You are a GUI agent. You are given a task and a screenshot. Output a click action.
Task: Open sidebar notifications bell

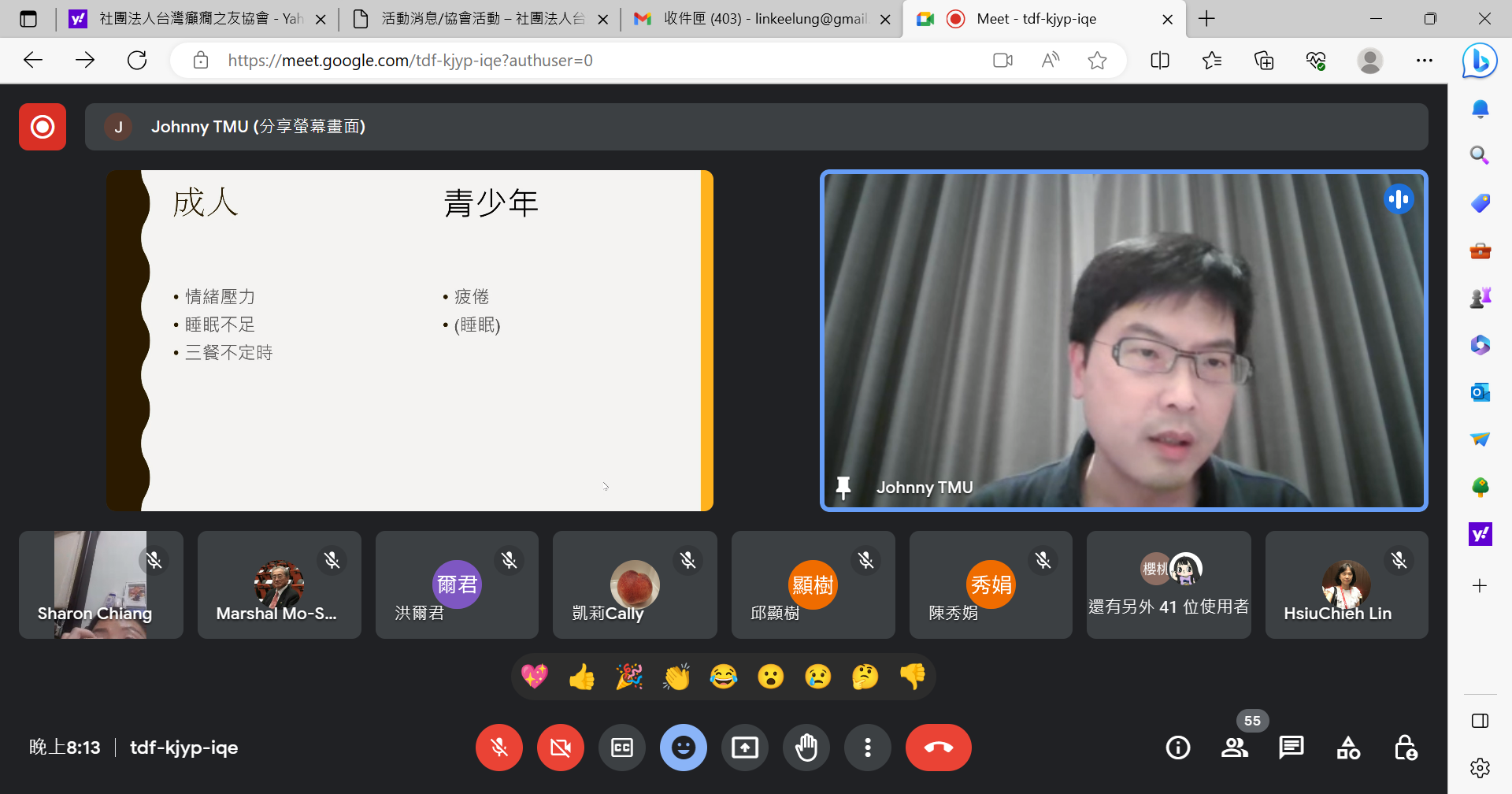(1480, 109)
